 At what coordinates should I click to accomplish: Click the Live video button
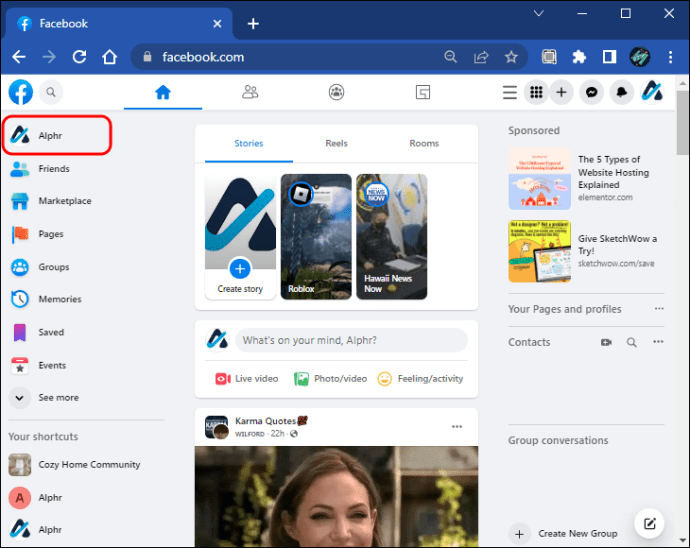tap(247, 379)
